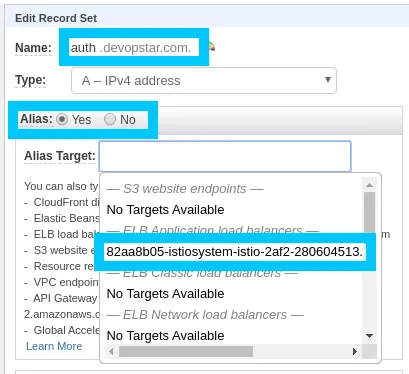Open the Learn More link

(54, 346)
